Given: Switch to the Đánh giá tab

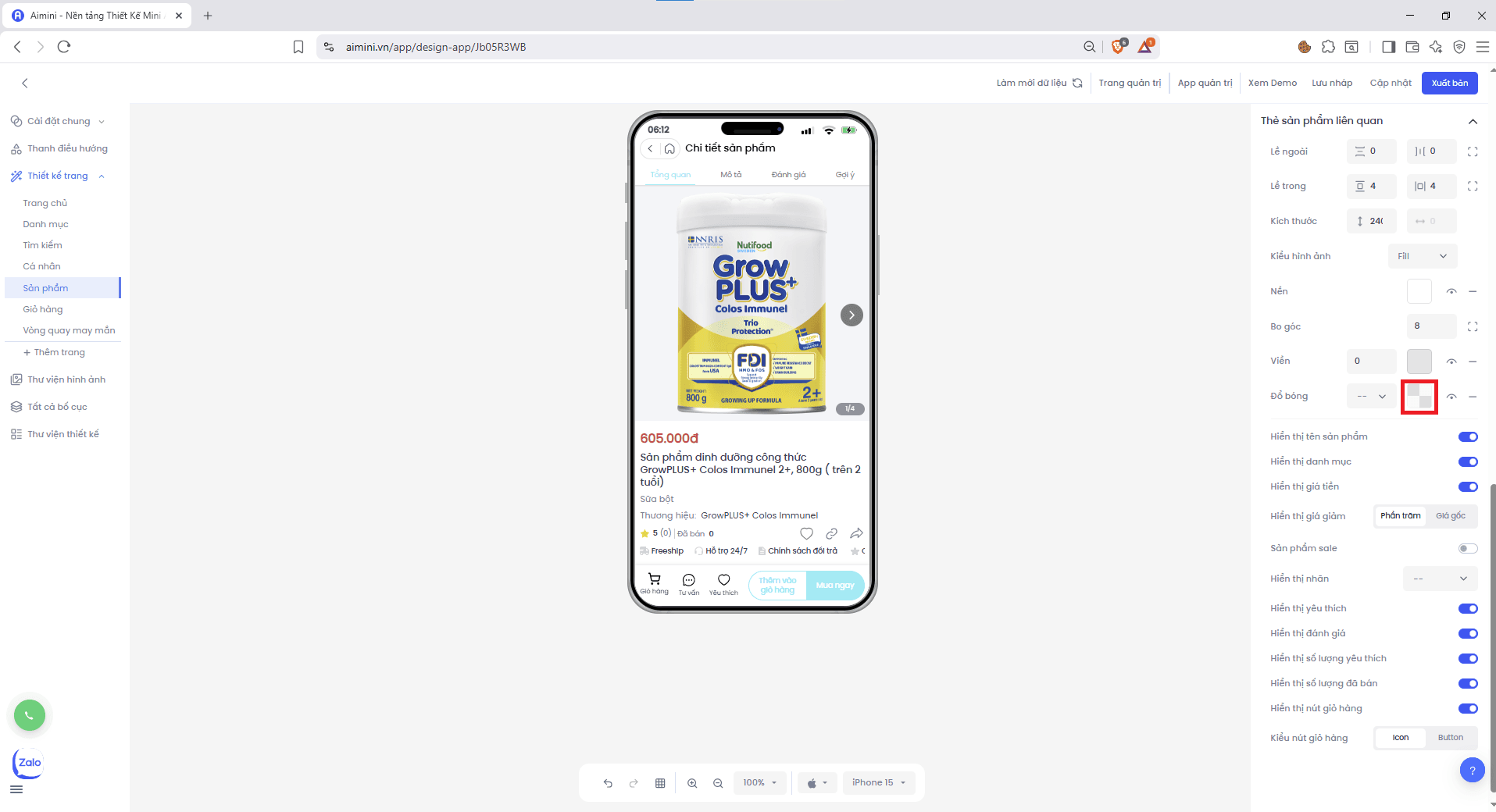Looking at the screenshot, I should [x=788, y=175].
